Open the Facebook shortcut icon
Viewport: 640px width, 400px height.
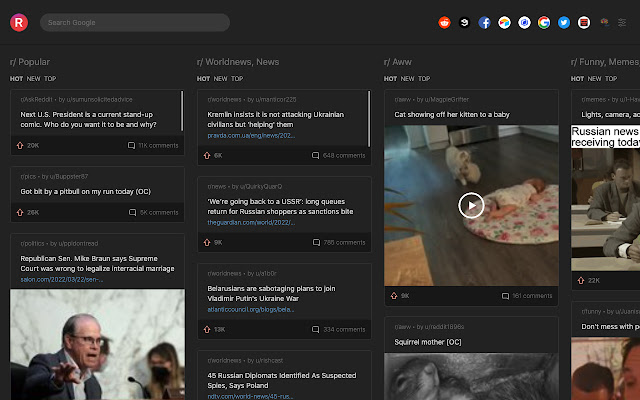coord(485,22)
